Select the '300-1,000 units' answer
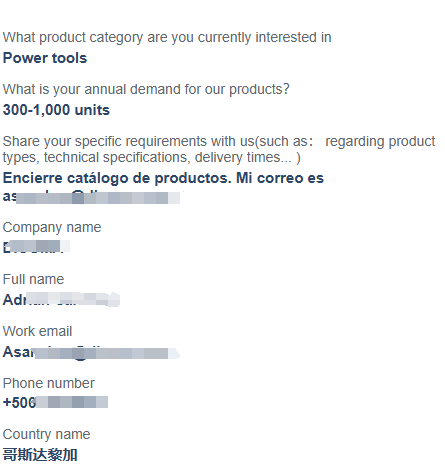The image size is (445, 473). 56,110
